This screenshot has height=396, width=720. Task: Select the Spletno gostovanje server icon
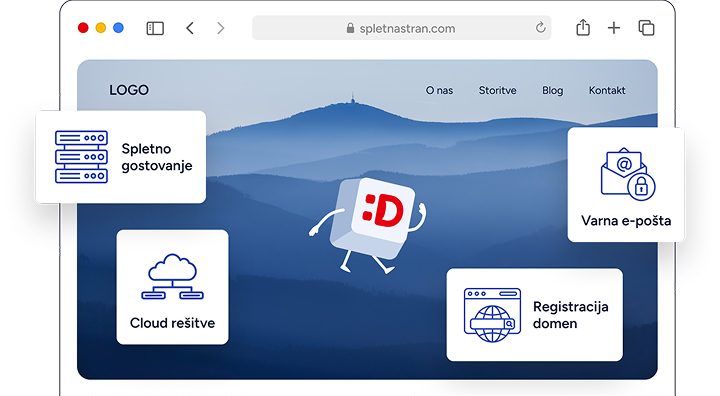pos(81,157)
